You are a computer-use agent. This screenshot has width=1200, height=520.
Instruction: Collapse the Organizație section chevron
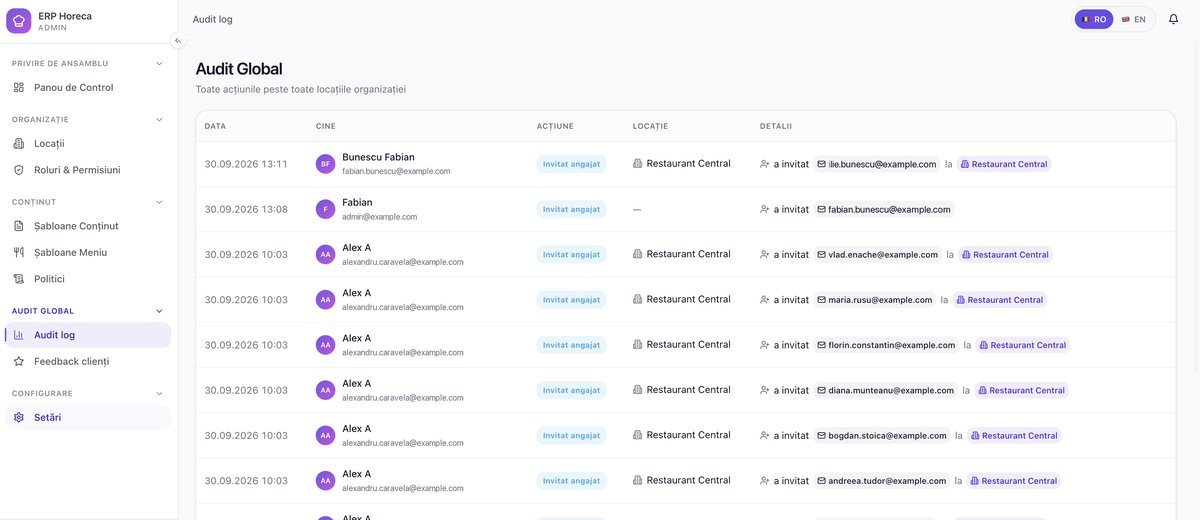[x=160, y=119]
